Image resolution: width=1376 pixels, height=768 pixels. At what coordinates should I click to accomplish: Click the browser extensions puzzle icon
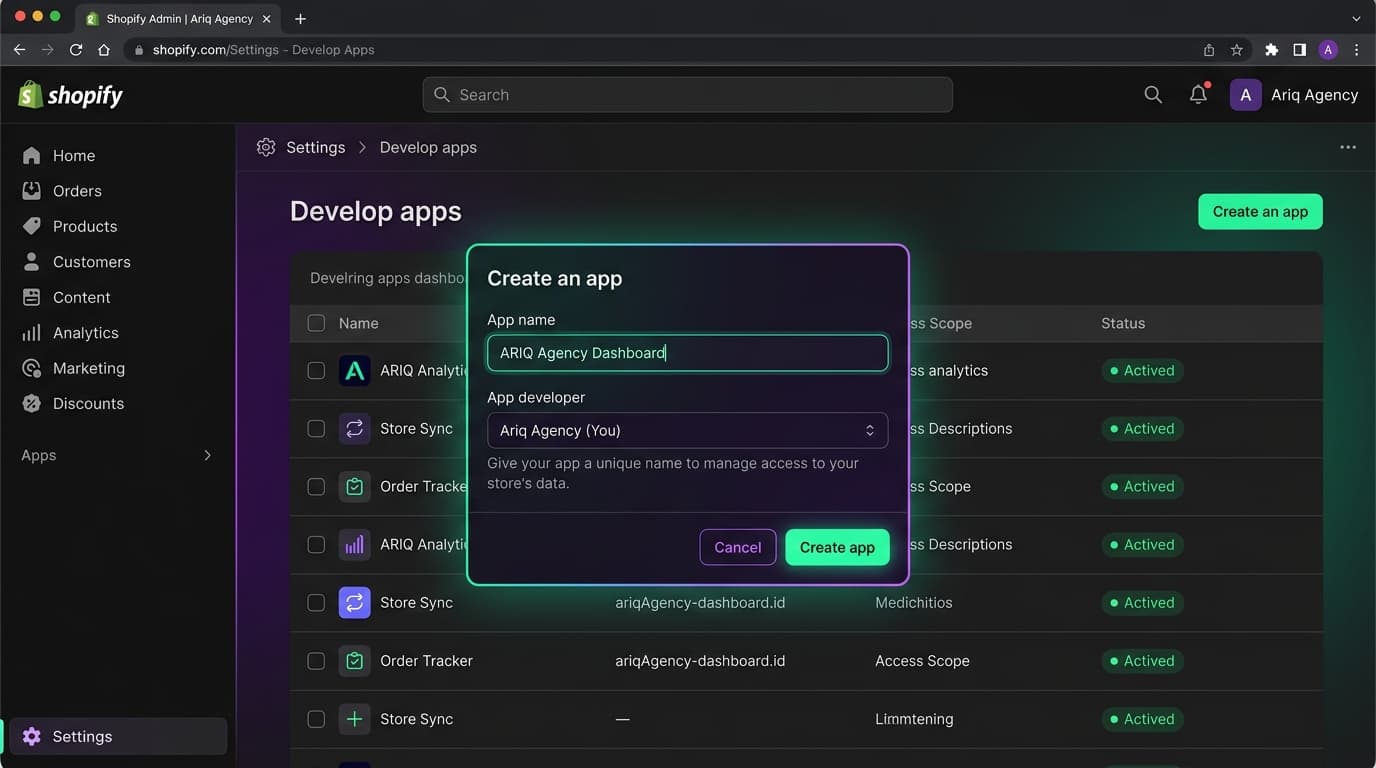(1271, 50)
